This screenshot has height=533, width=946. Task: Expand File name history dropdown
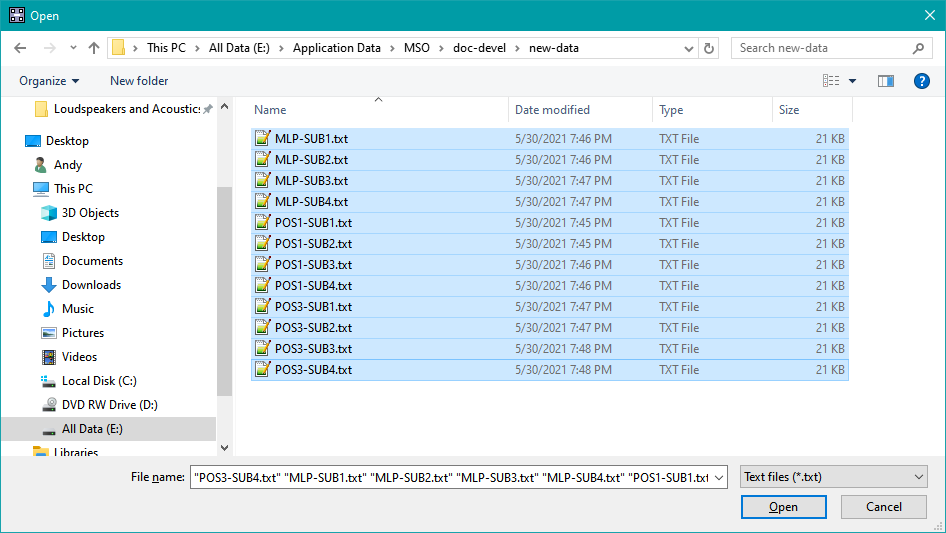click(x=719, y=477)
